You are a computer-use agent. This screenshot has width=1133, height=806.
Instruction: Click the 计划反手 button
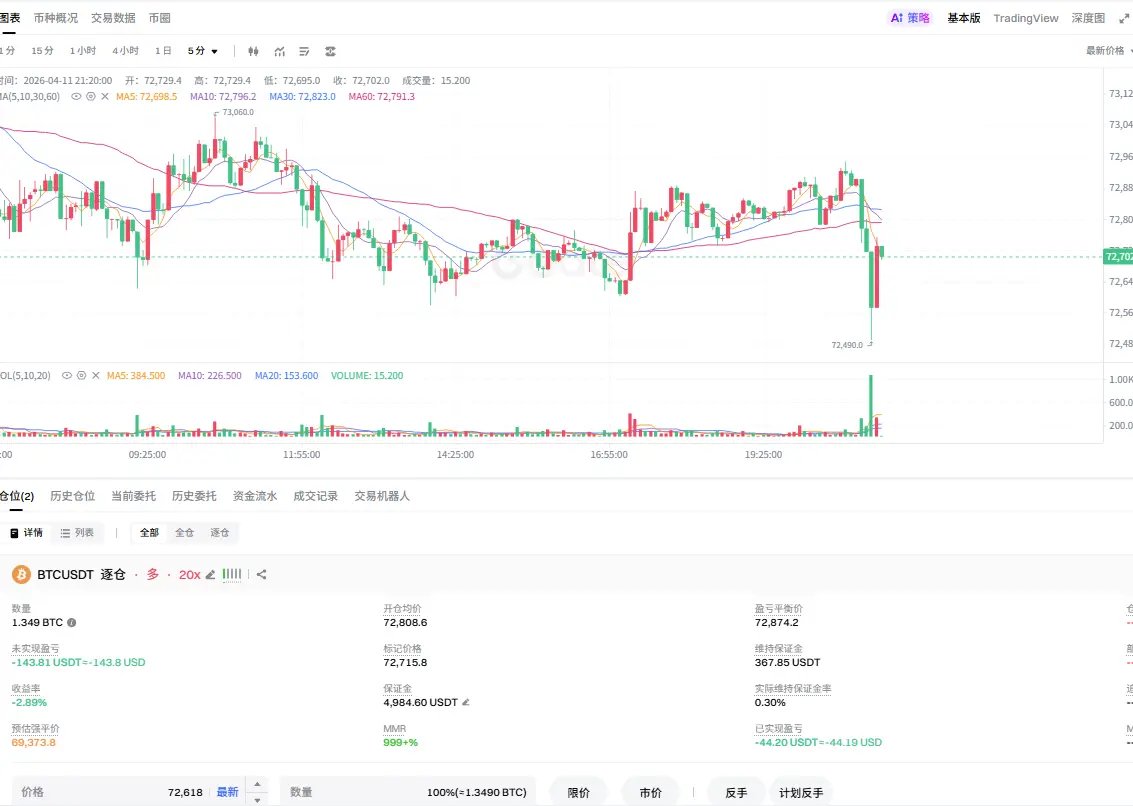pyautogui.click(x=801, y=792)
